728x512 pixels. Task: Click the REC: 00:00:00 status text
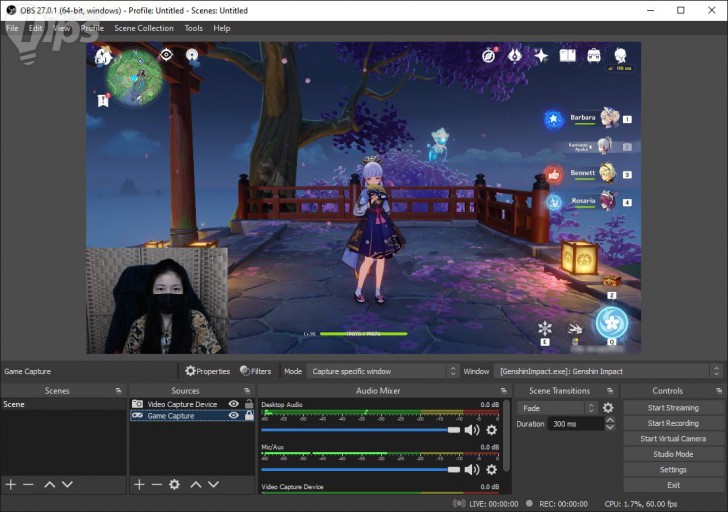563,504
